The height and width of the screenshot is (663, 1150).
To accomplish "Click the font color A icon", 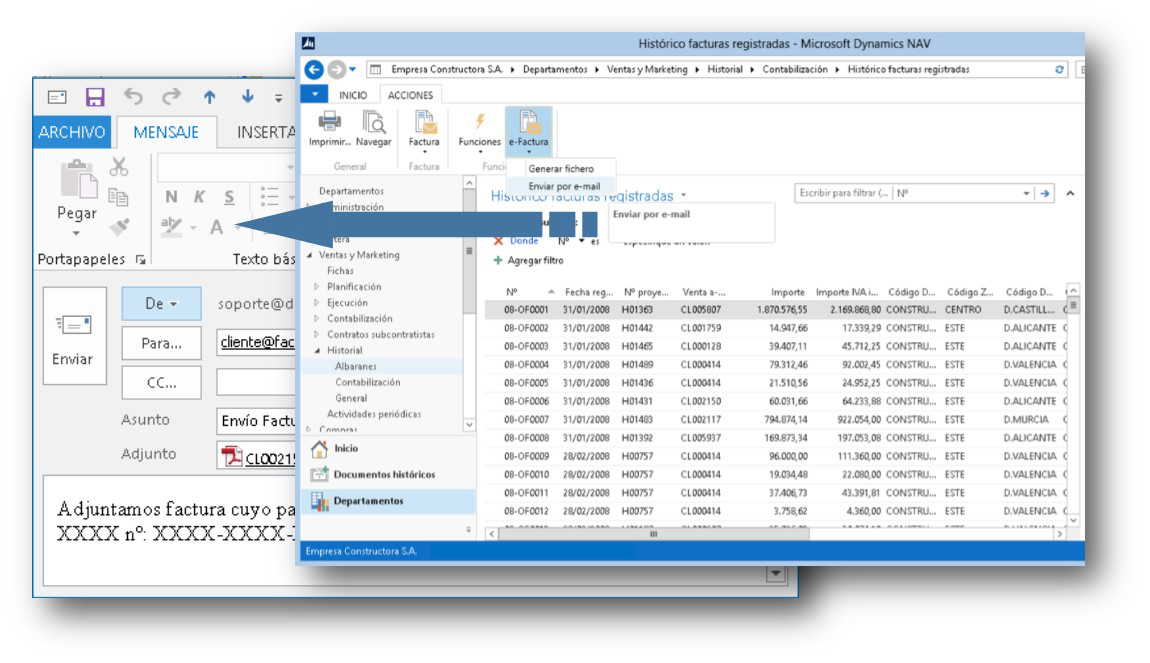I will pos(216,227).
